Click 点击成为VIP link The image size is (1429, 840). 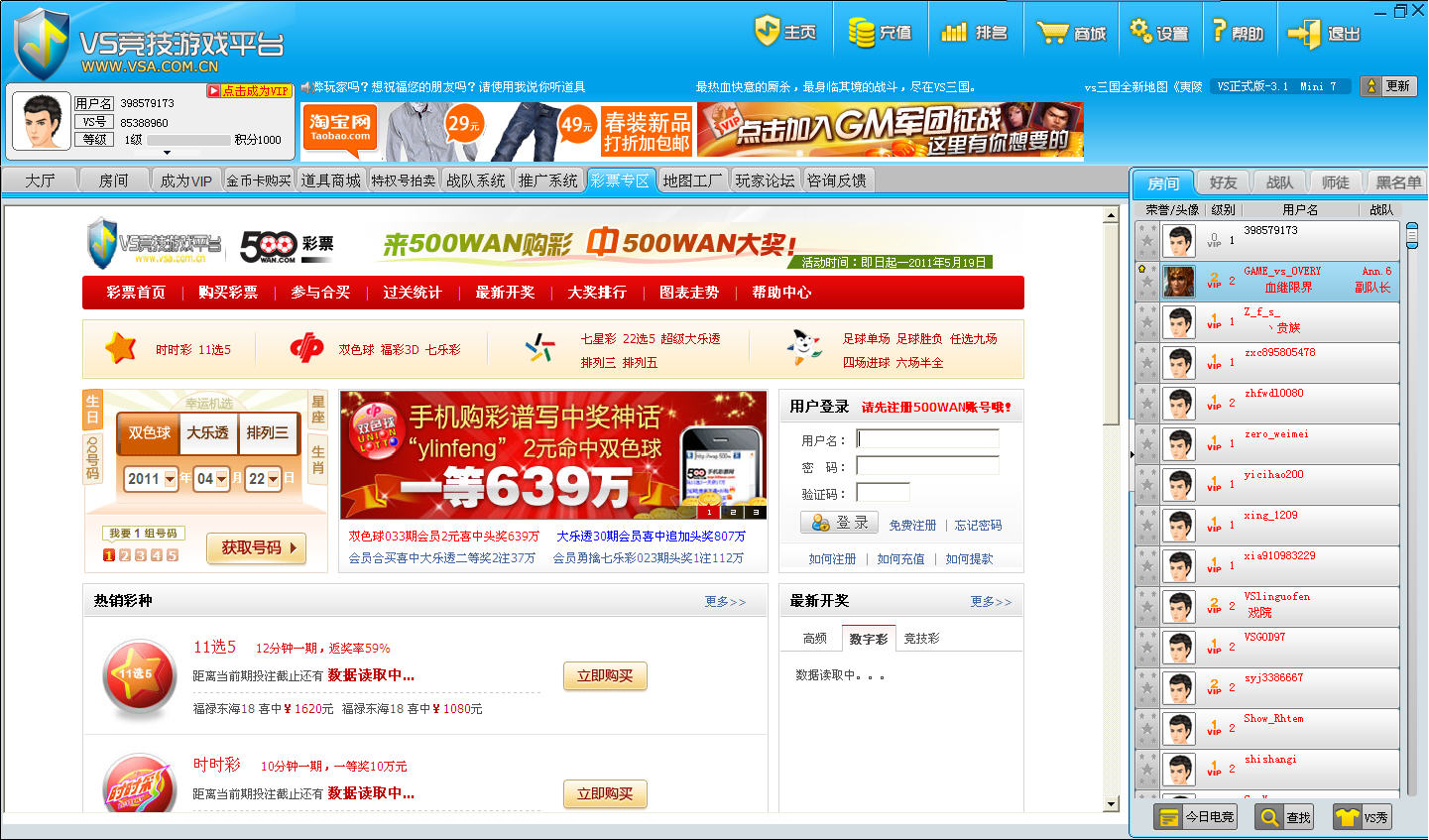tap(248, 90)
